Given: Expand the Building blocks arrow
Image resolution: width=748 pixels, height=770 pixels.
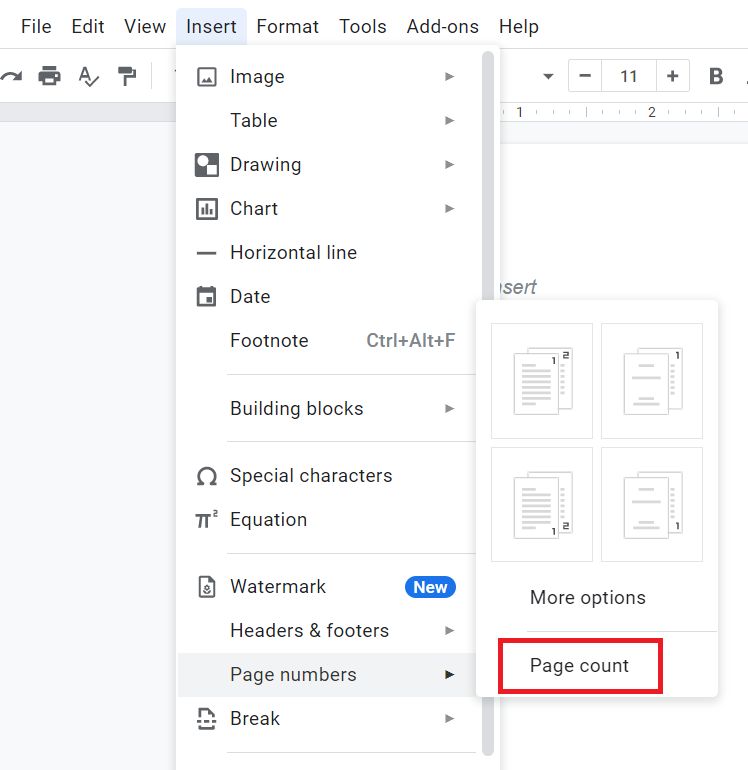Looking at the screenshot, I should [x=449, y=409].
